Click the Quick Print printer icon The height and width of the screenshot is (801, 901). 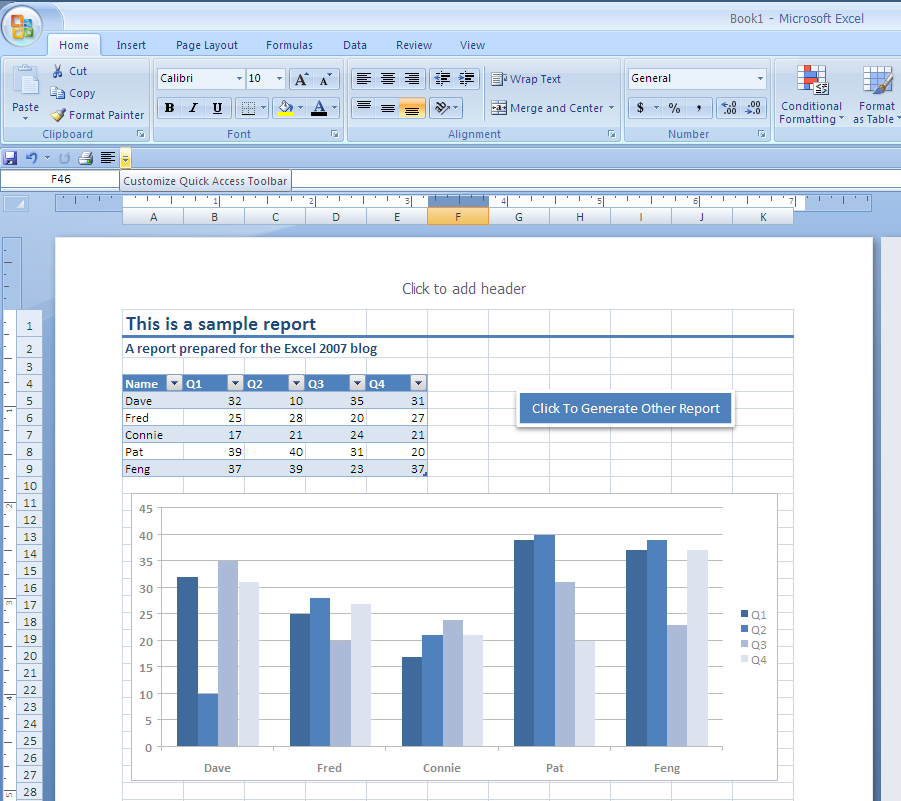coord(86,158)
